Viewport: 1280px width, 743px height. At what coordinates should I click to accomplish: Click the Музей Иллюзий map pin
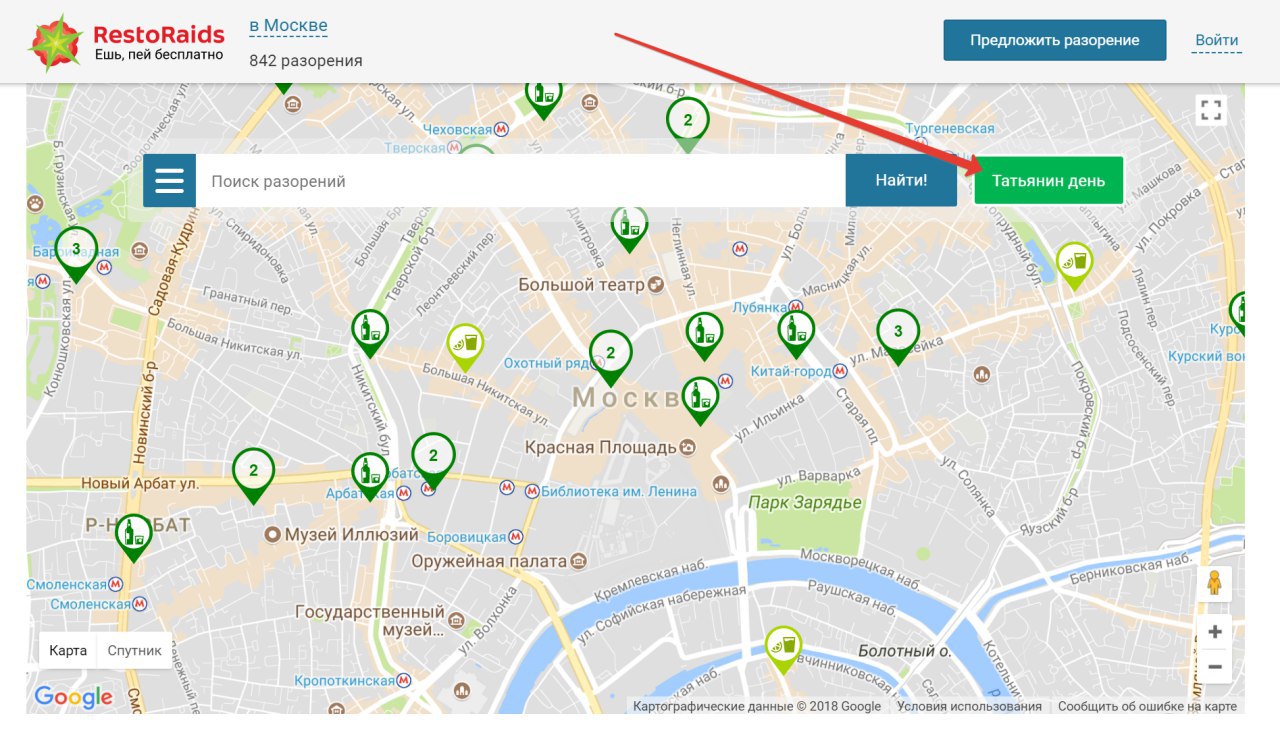pyautogui.click(x=271, y=535)
